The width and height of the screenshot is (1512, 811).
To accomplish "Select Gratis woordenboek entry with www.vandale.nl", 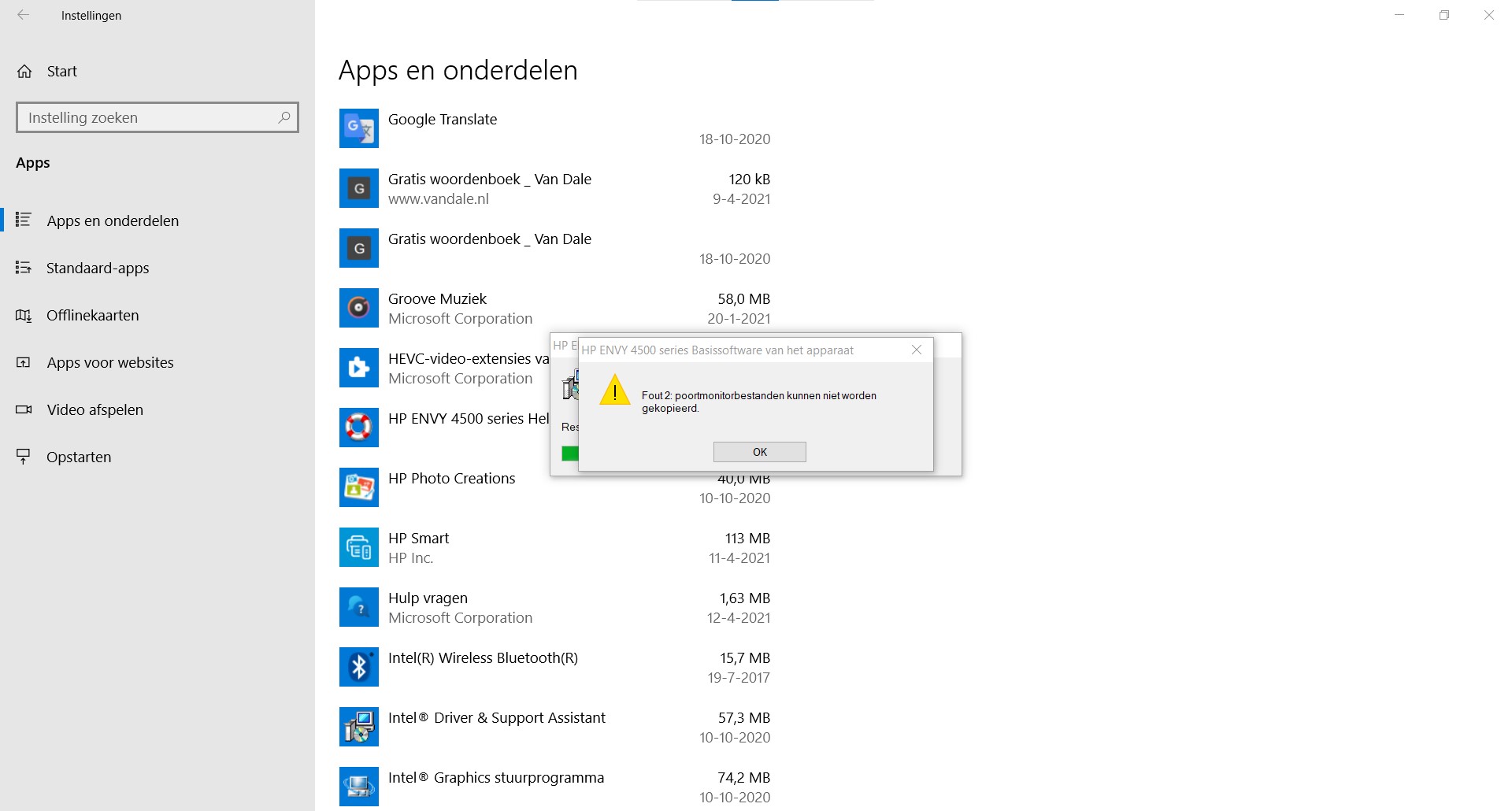I will coord(555,188).
